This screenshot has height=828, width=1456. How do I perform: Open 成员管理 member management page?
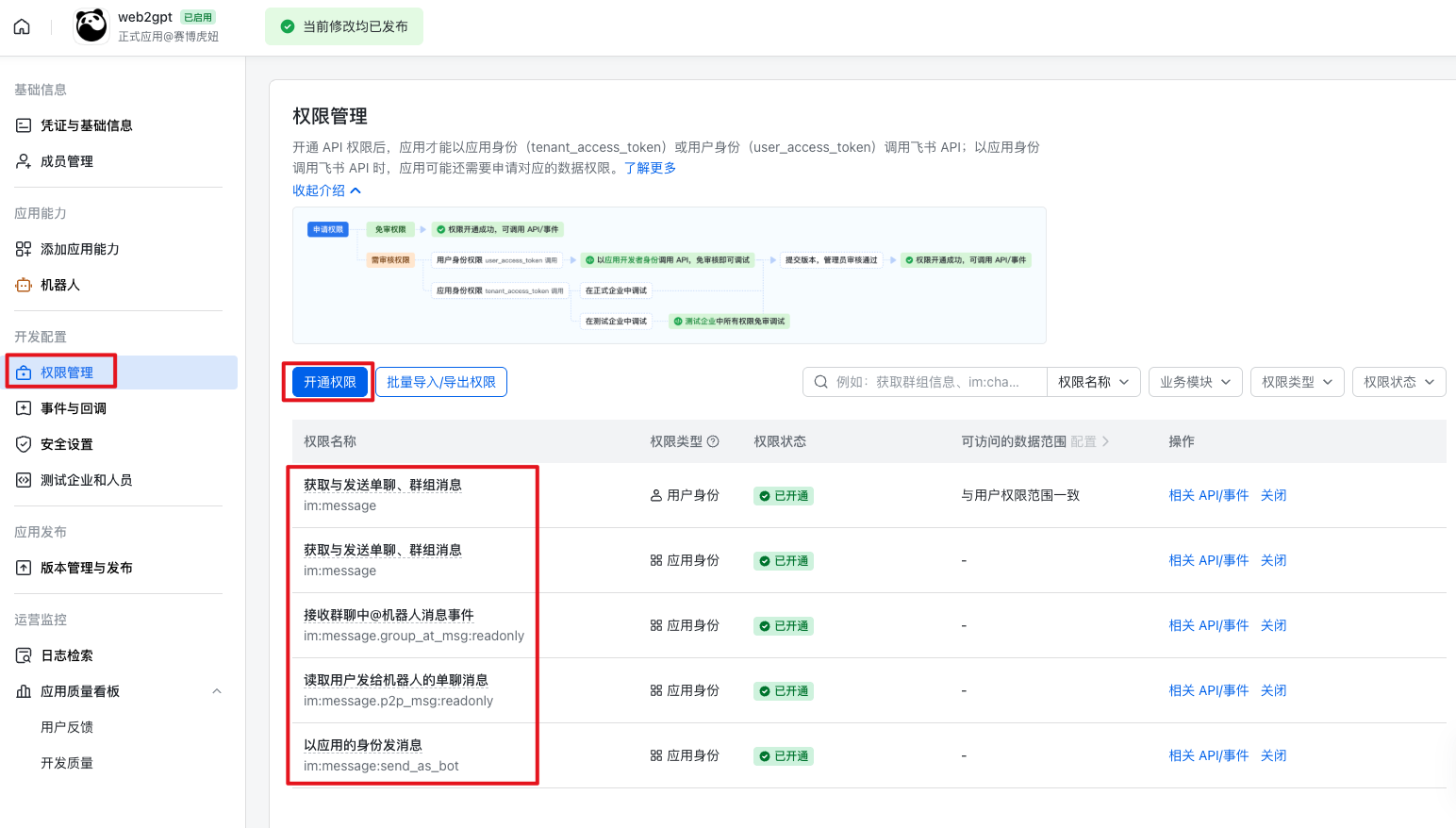click(x=66, y=161)
